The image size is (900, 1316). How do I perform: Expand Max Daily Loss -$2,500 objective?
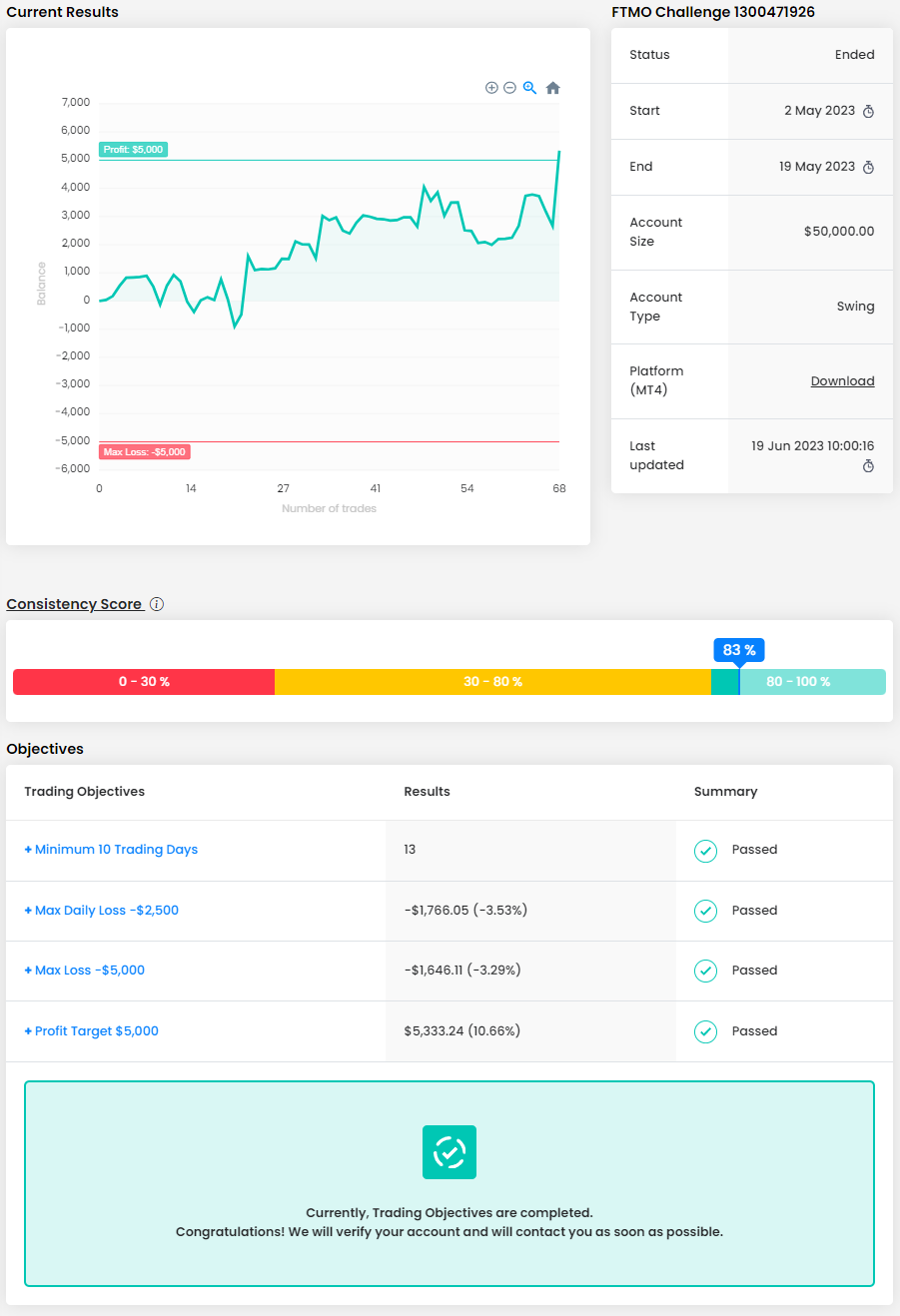(101, 911)
